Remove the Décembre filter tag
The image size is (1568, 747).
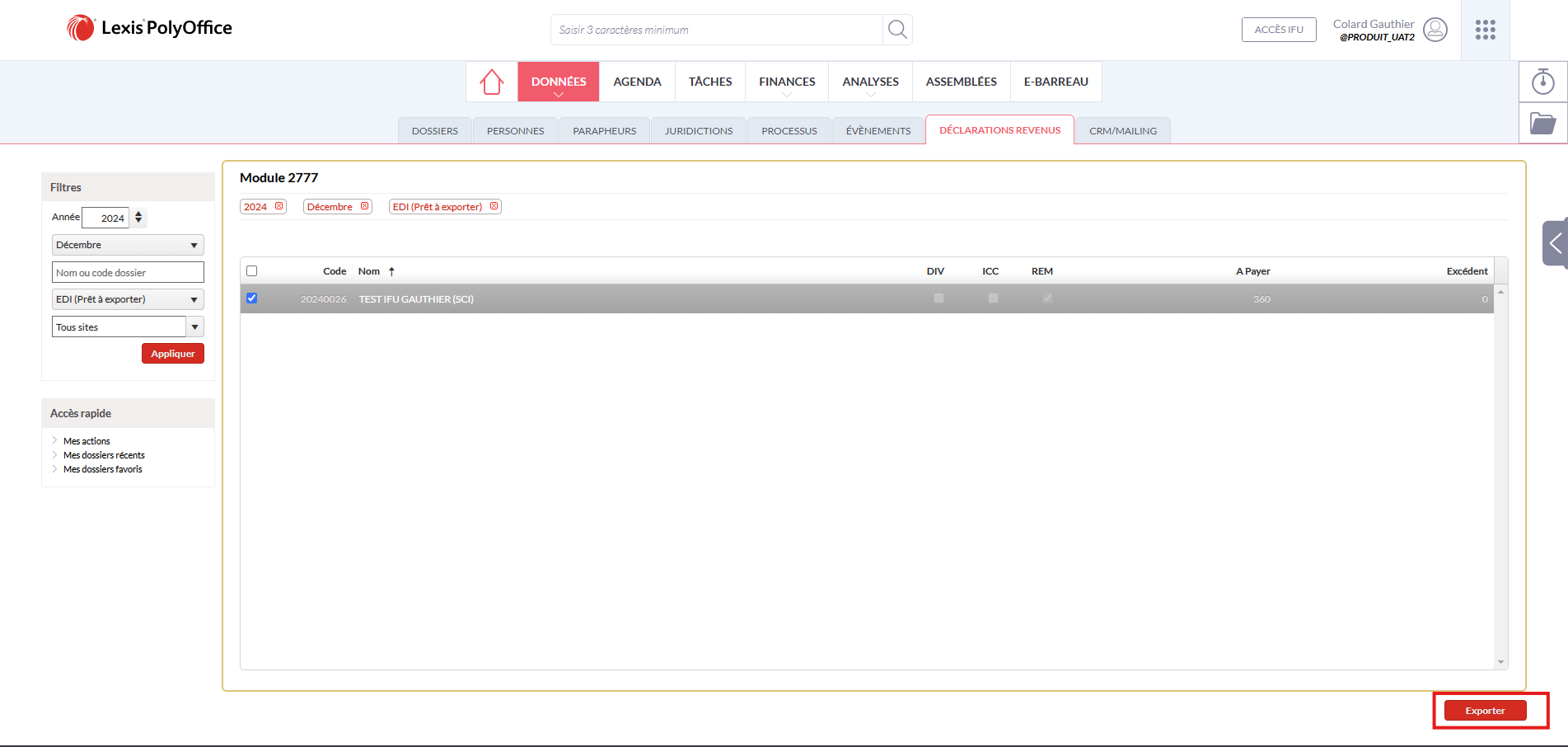pyautogui.click(x=364, y=206)
